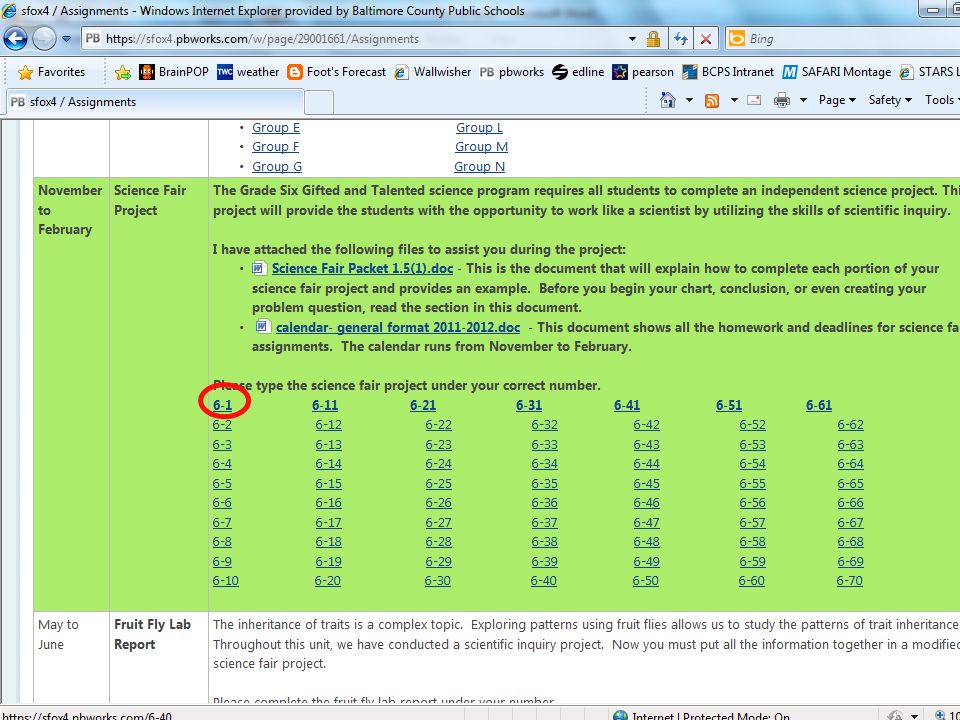960x720 pixels.
Task: Open student page 6-61
Action: [x=819, y=405]
